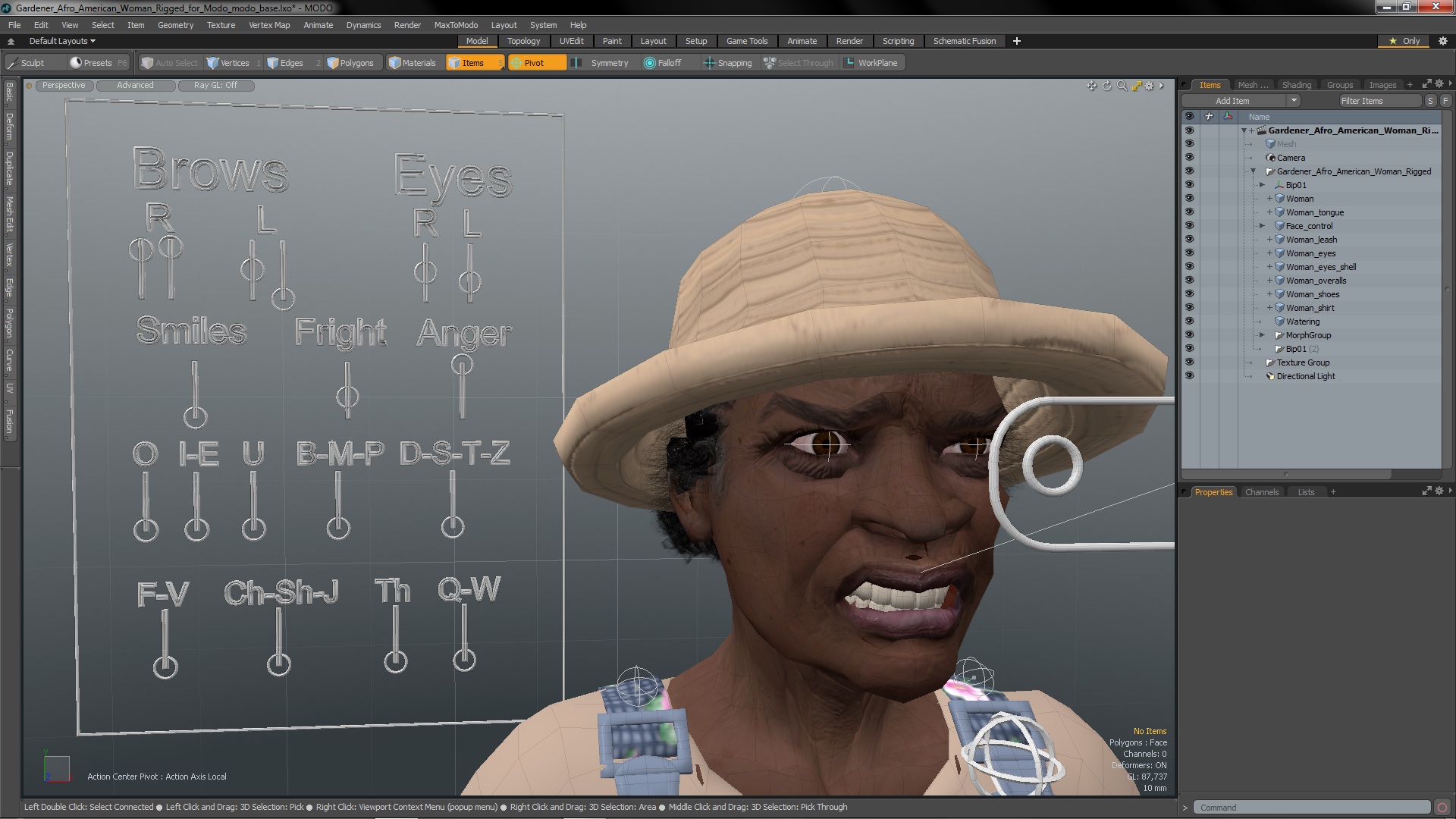Toggle Ray GL off/on
The height and width of the screenshot is (819, 1456).
(x=215, y=86)
